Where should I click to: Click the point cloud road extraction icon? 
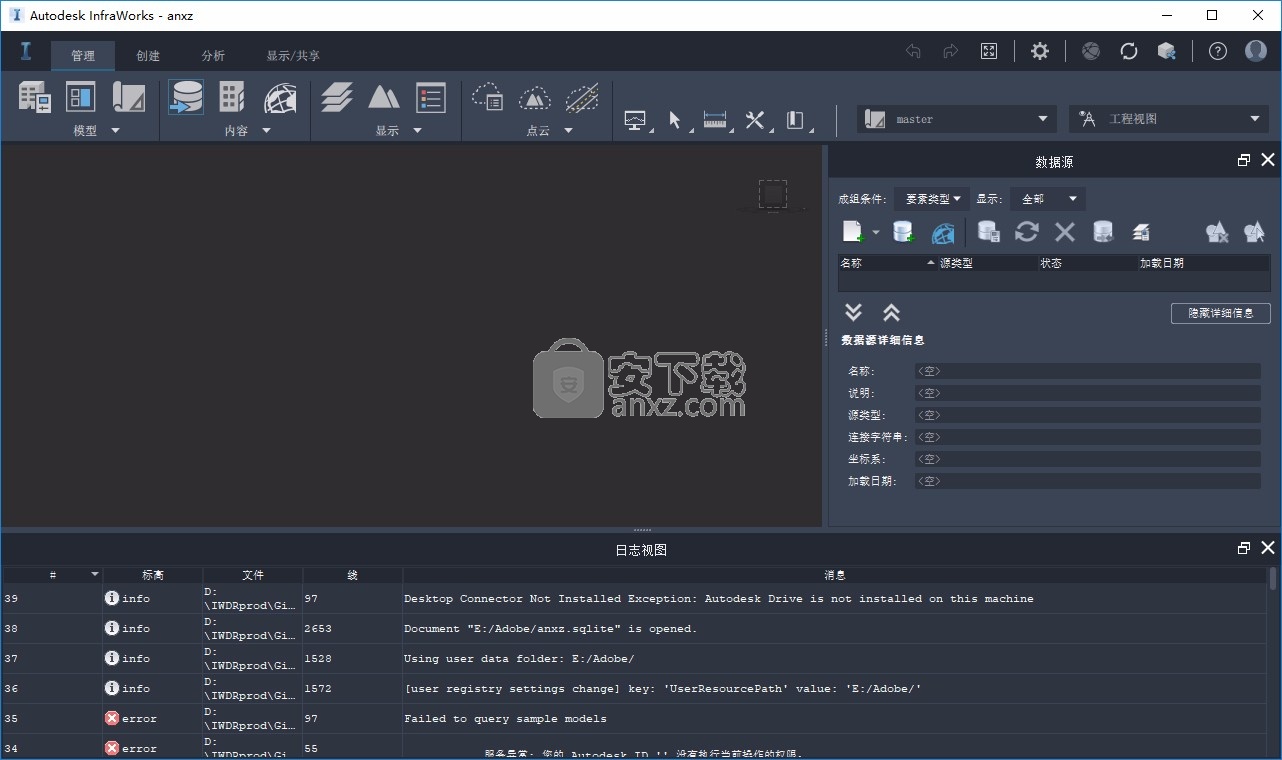coord(582,97)
